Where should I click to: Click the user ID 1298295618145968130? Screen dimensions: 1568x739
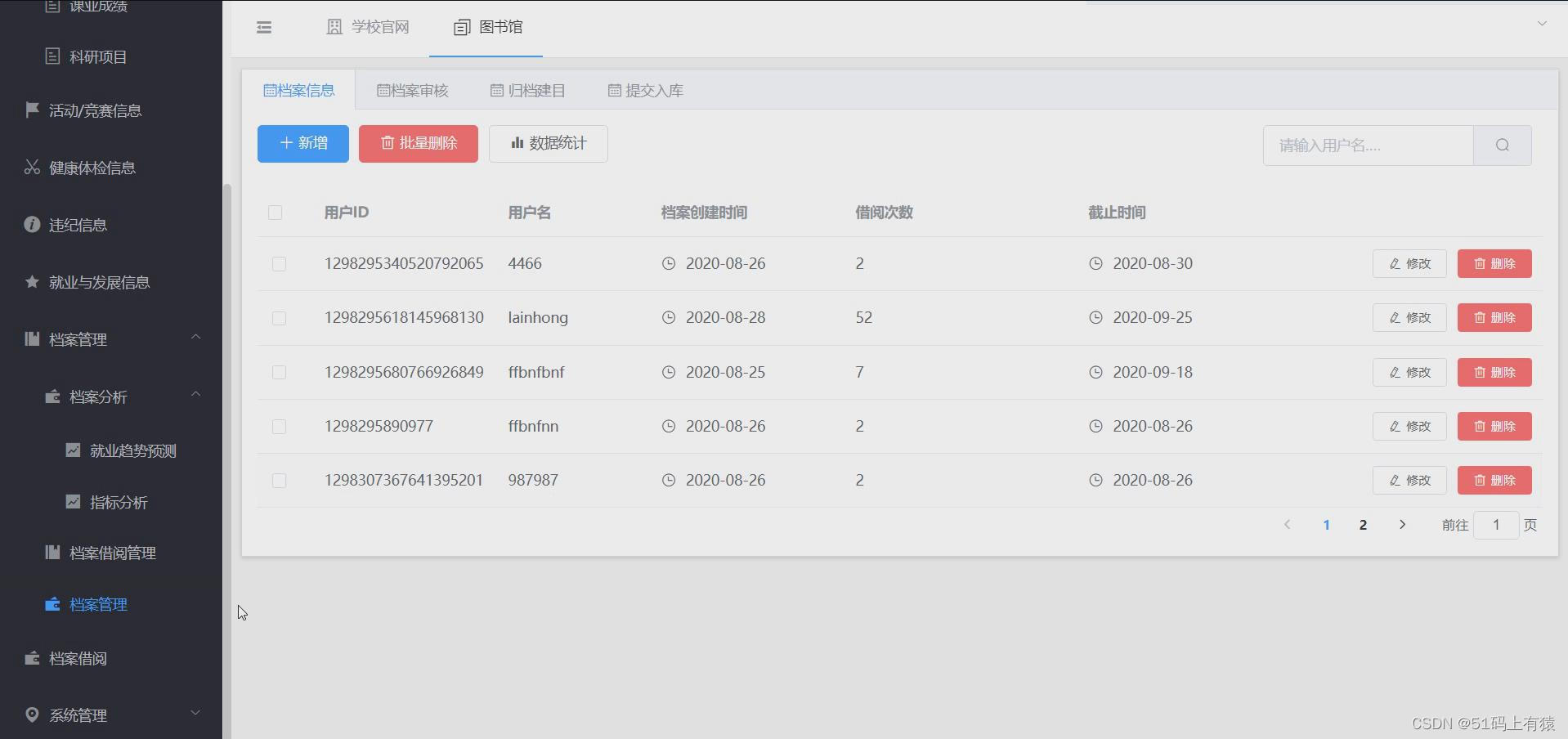[404, 318]
